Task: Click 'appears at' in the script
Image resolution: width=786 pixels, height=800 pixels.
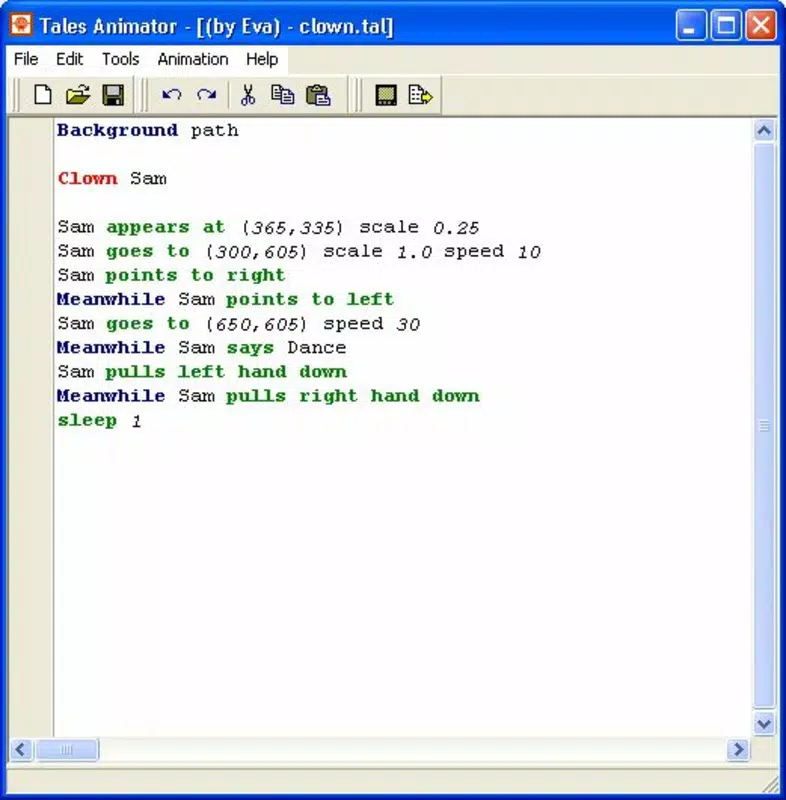Action: [x=166, y=227]
